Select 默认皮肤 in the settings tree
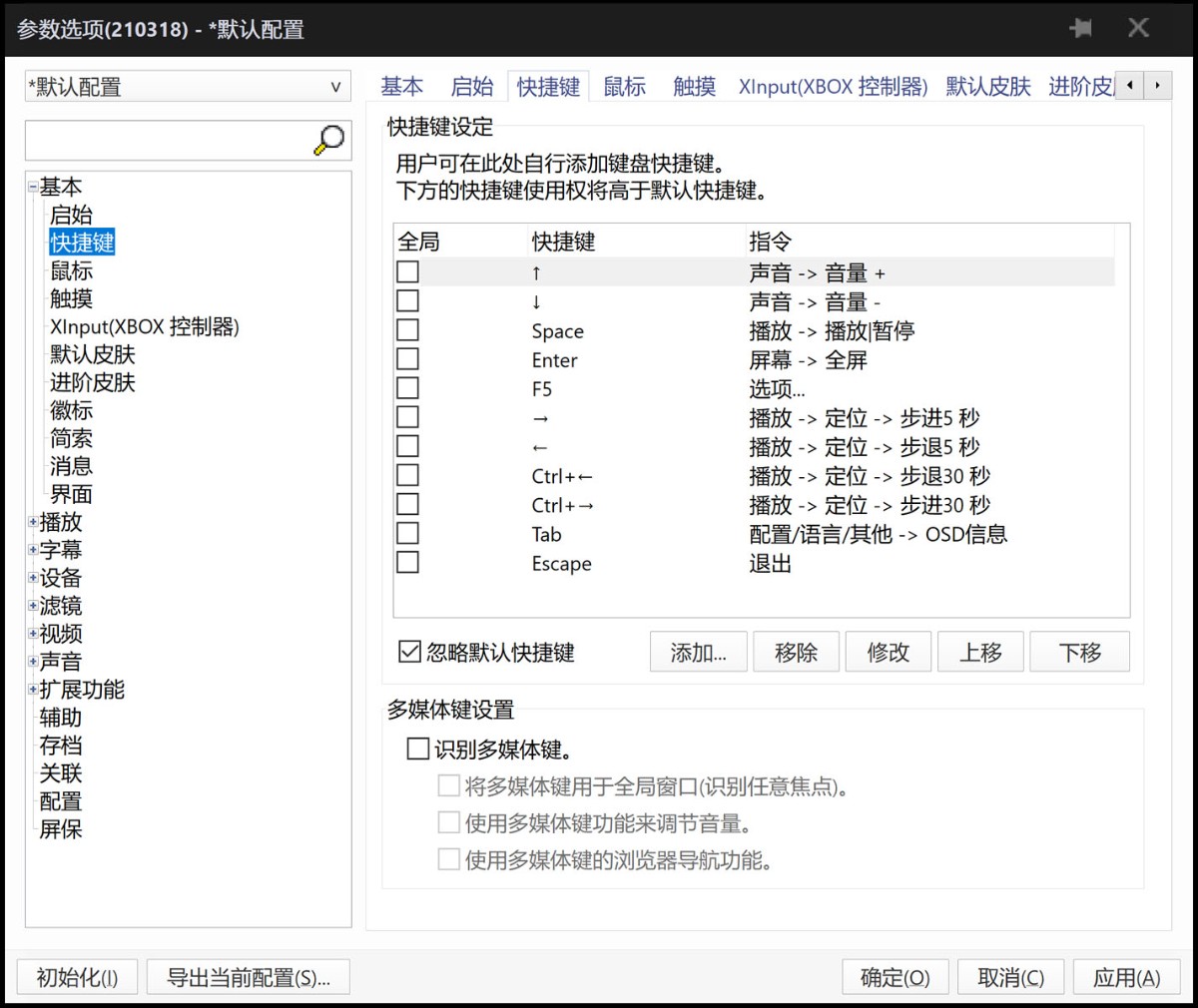Viewport: 1198px width, 1008px height. (x=93, y=354)
